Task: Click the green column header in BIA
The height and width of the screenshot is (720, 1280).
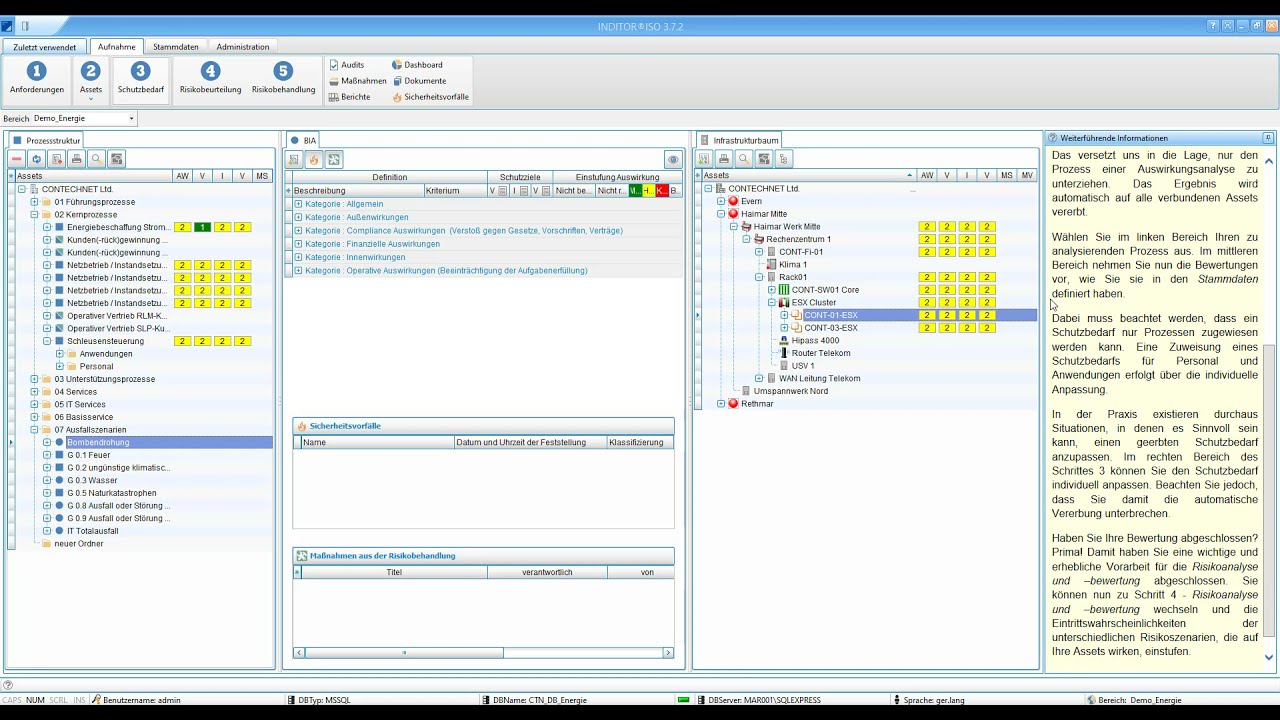Action: click(x=634, y=190)
